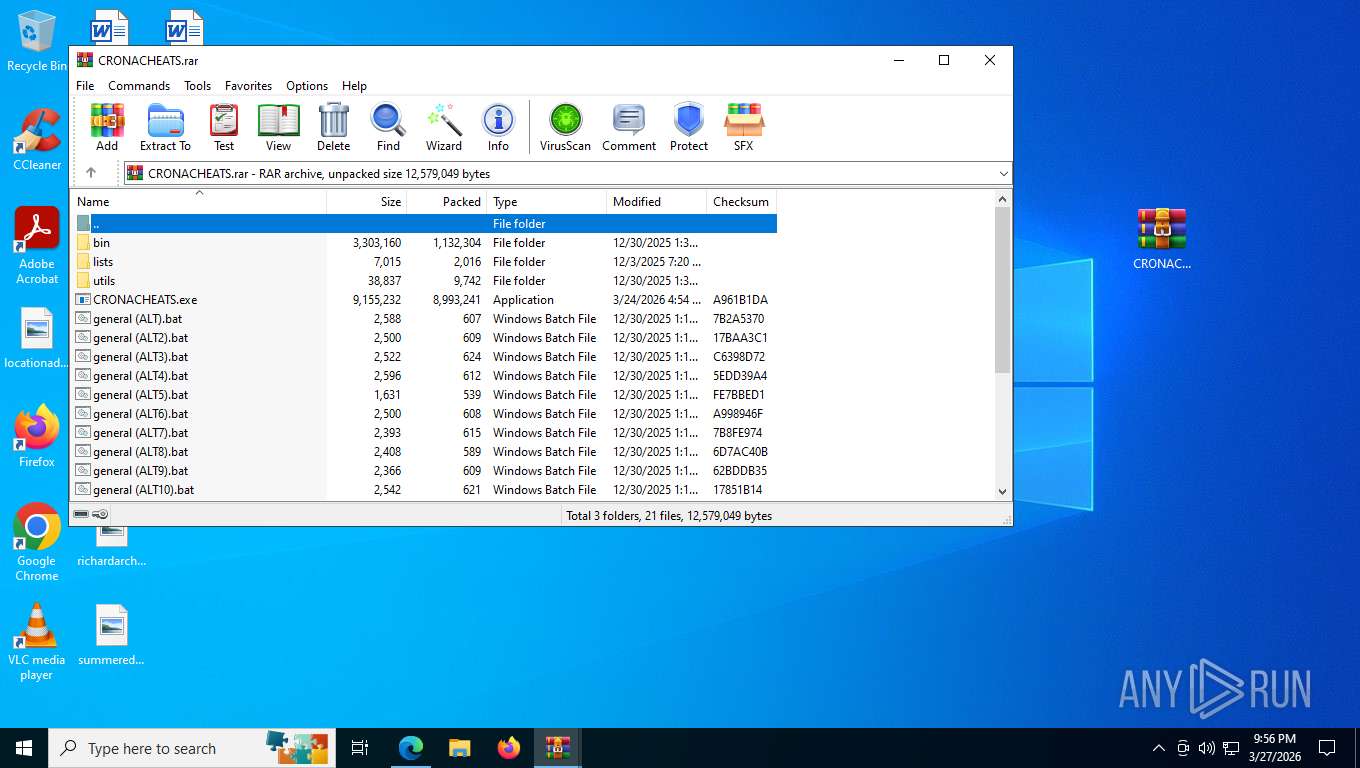1360x768 pixels.
Task: Select the bin folder row
Action: coord(423,243)
